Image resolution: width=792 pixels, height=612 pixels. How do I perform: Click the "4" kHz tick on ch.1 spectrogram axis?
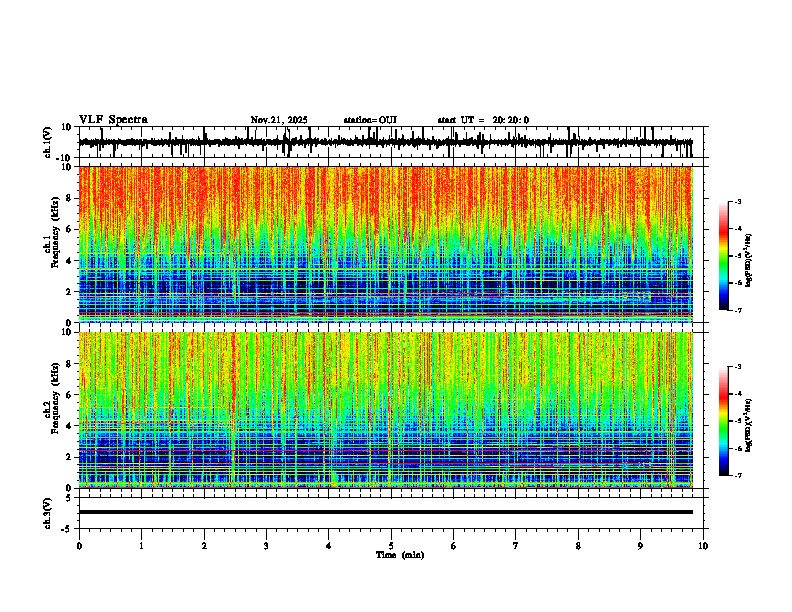tap(70, 261)
